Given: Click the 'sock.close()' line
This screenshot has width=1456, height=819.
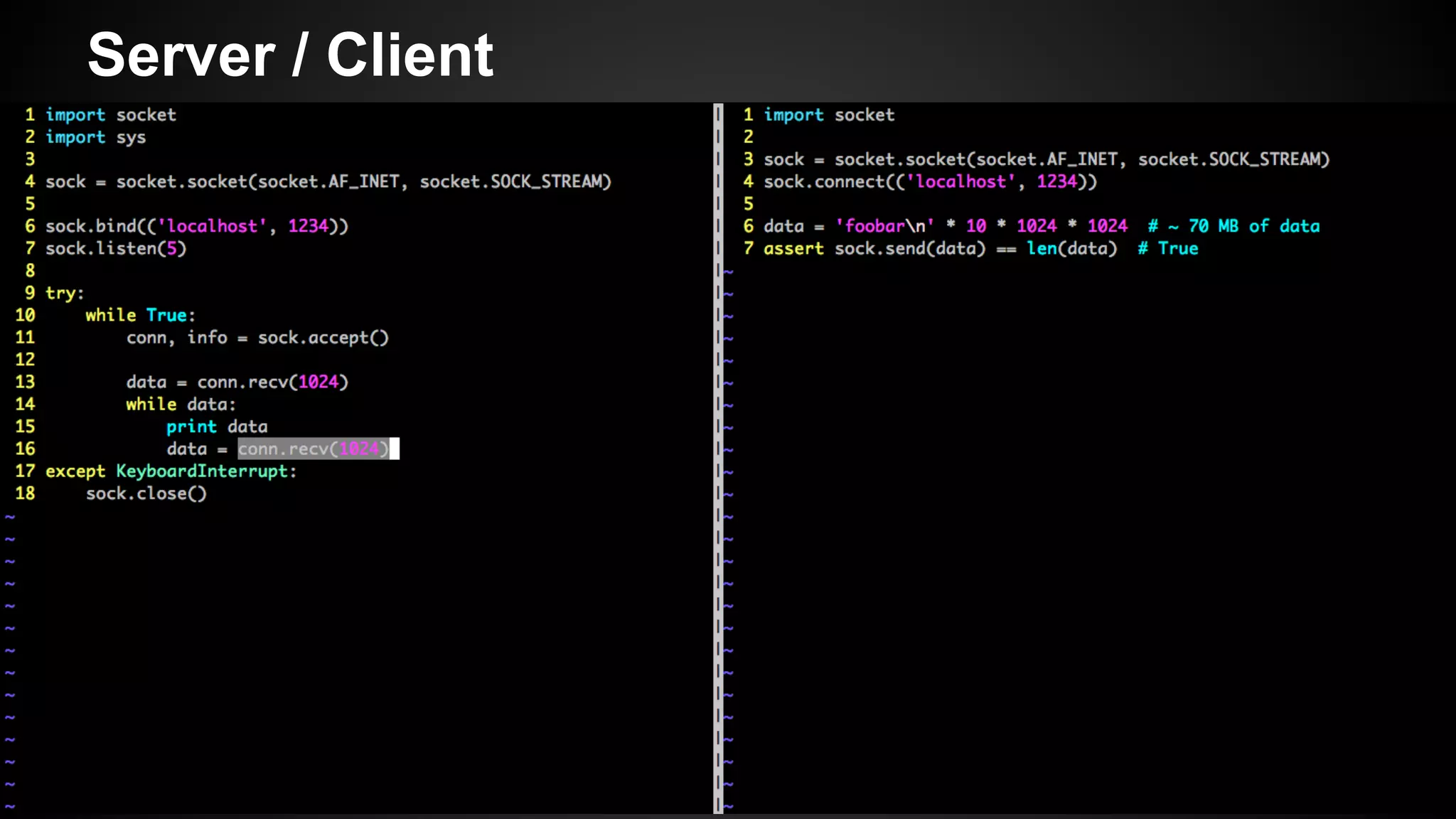Looking at the screenshot, I should (x=146, y=493).
